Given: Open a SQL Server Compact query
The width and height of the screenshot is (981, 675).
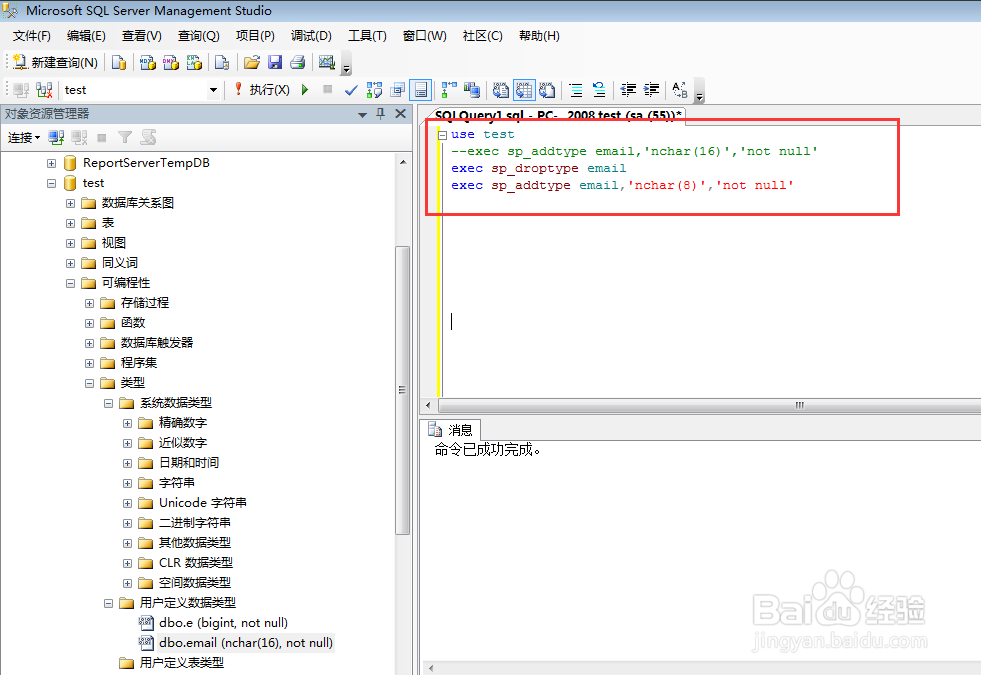Looking at the screenshot, I should click(x=221, y=62).
